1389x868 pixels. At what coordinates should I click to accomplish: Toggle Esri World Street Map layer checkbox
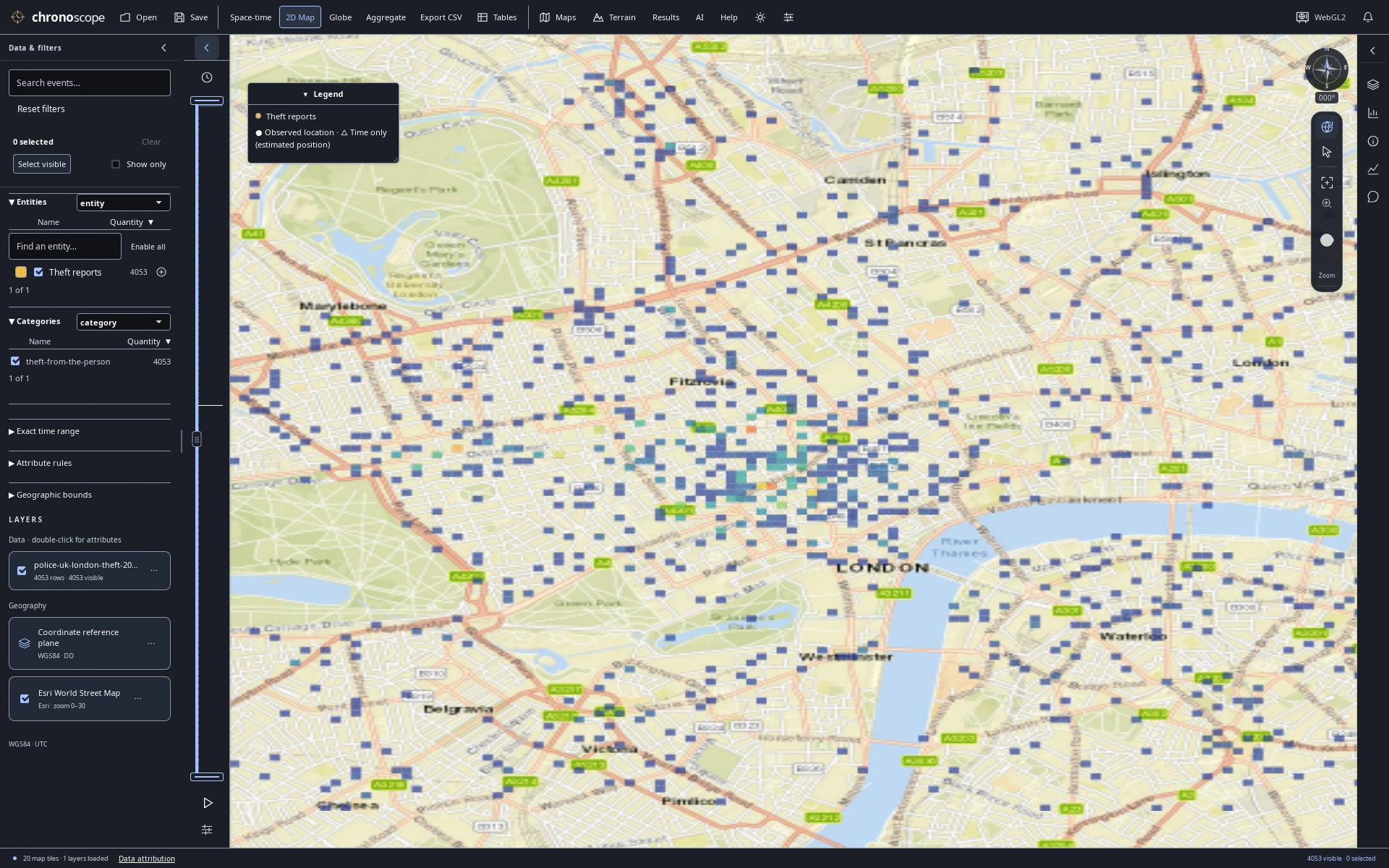(25, 699)
